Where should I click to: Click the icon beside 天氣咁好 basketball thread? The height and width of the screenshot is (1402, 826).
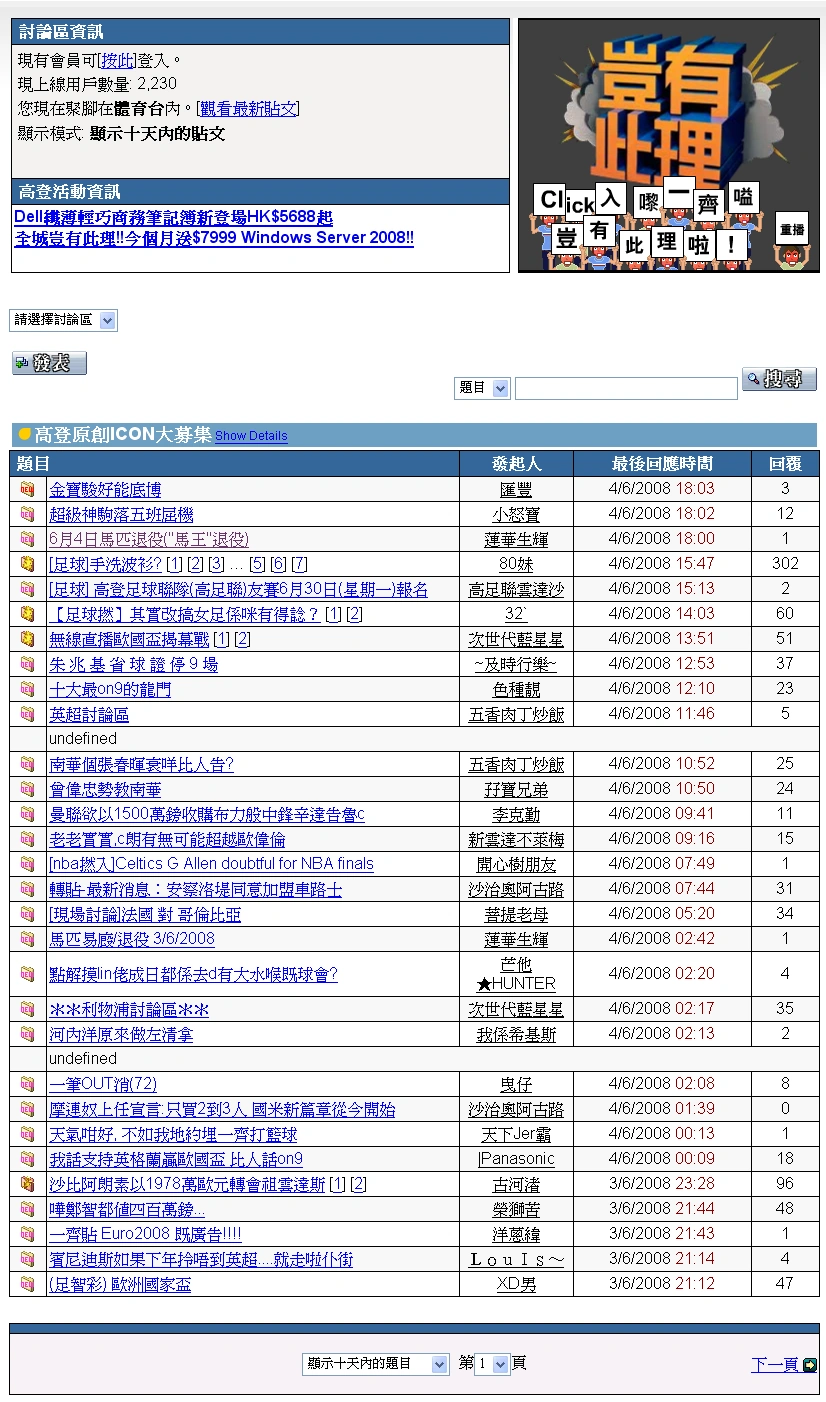tap(27, 1135)
